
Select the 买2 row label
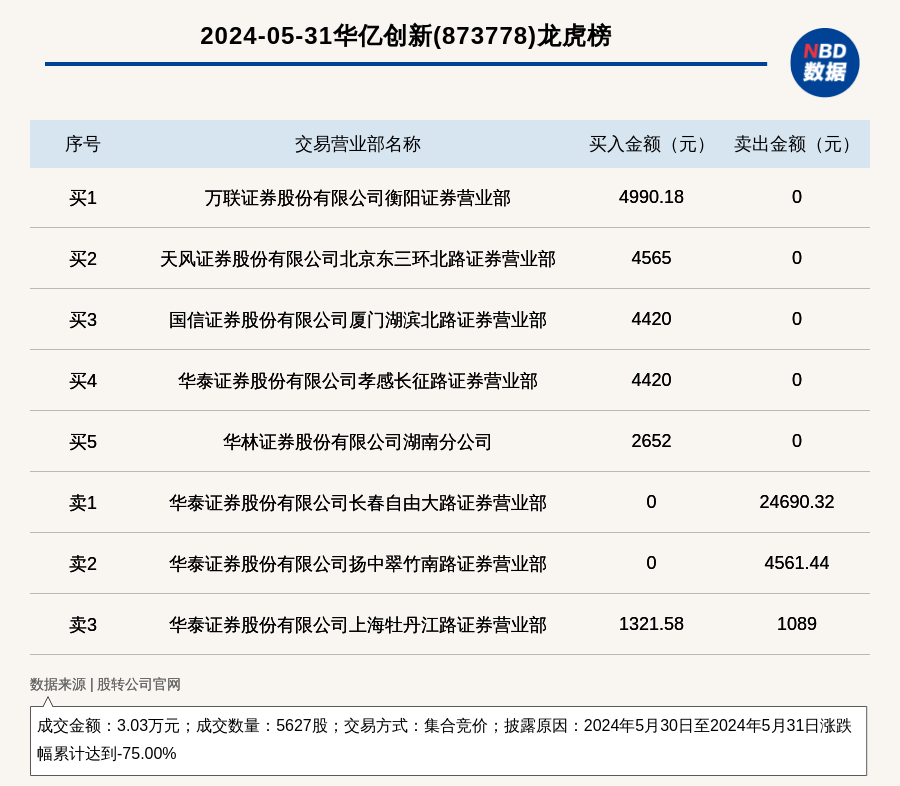point(83,259)
